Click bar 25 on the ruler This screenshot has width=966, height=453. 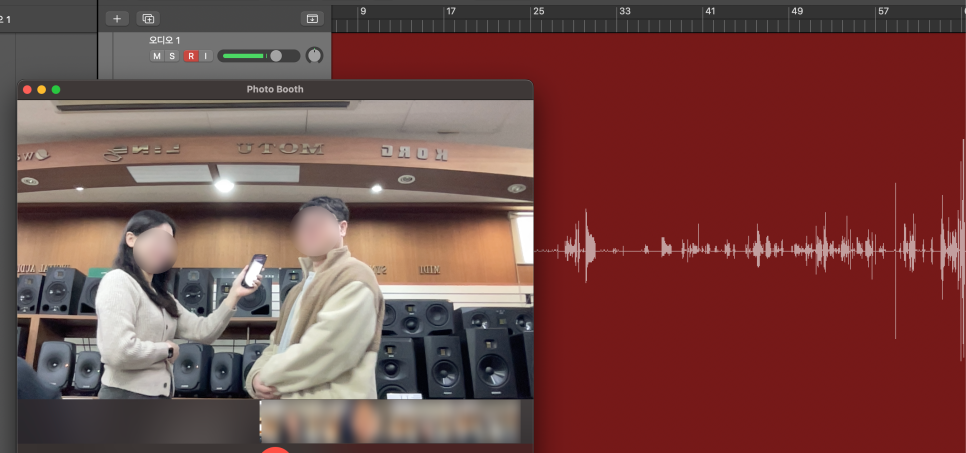pos(538,11)
